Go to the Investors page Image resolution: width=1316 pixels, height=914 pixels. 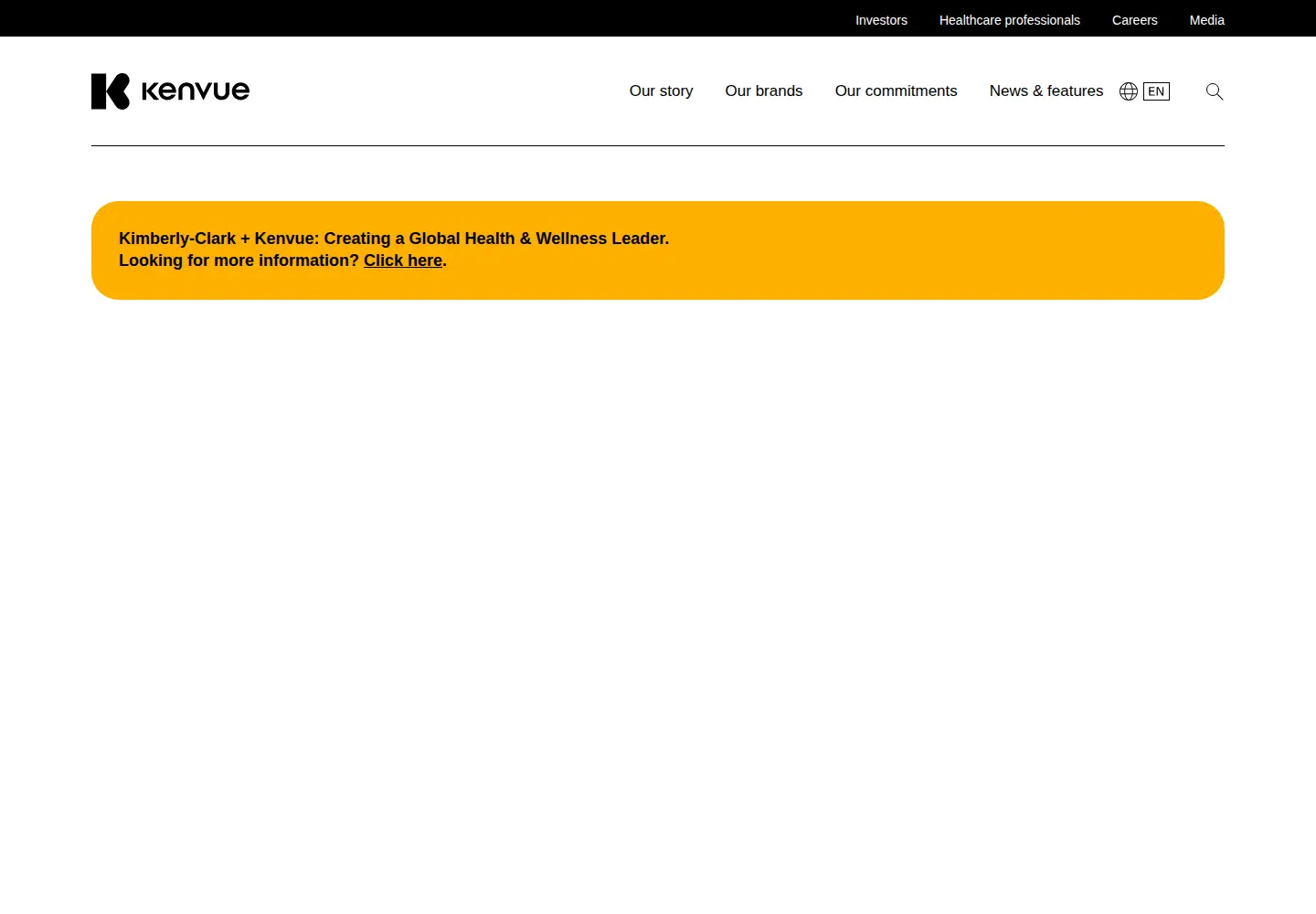coord(881,20)
